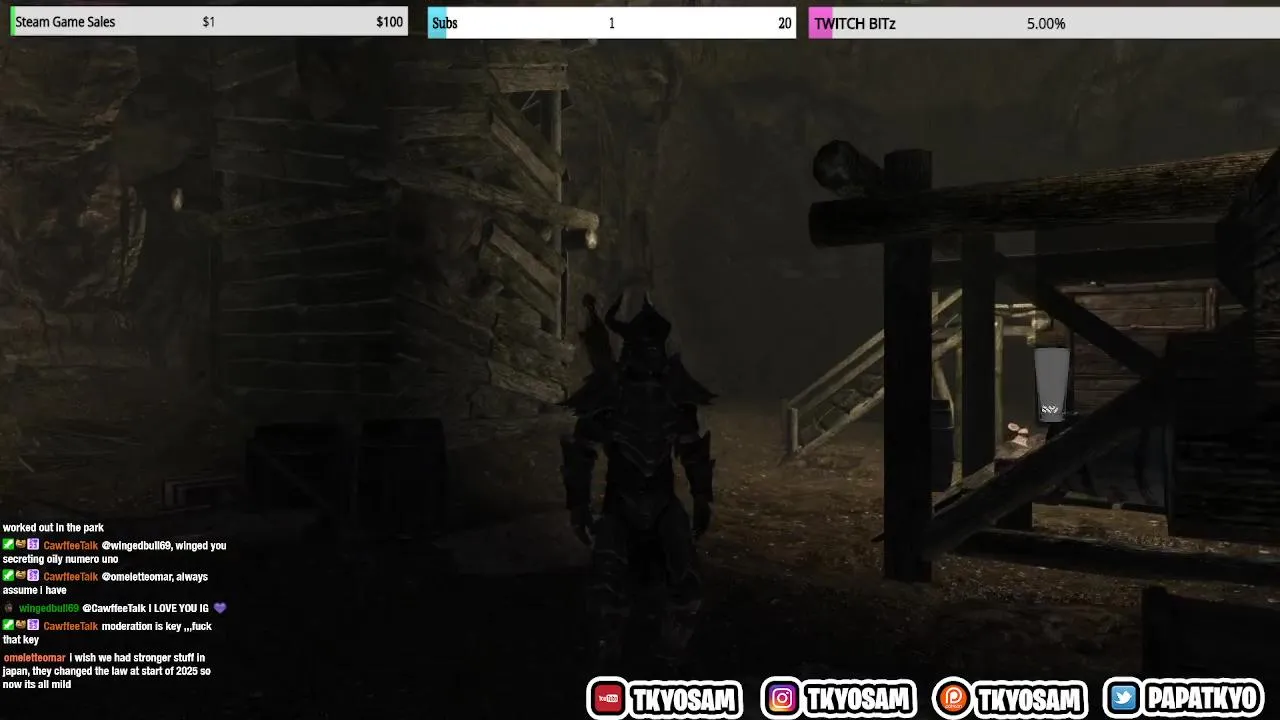Click the '@CawffeeTalk I LOVE YOU IG' text
Image resolution: width=1280 pixels, height=720 pixels.
(x=145, y=608)
